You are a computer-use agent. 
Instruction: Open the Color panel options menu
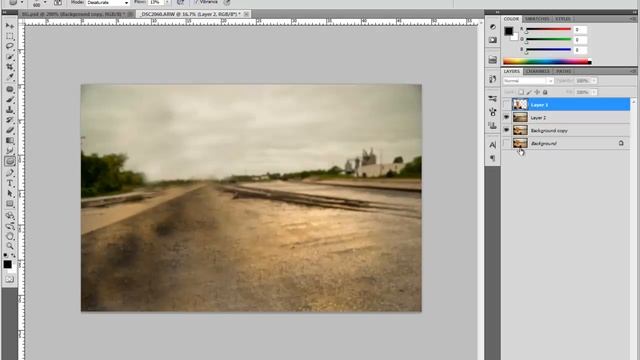click(x=633, y=19)
